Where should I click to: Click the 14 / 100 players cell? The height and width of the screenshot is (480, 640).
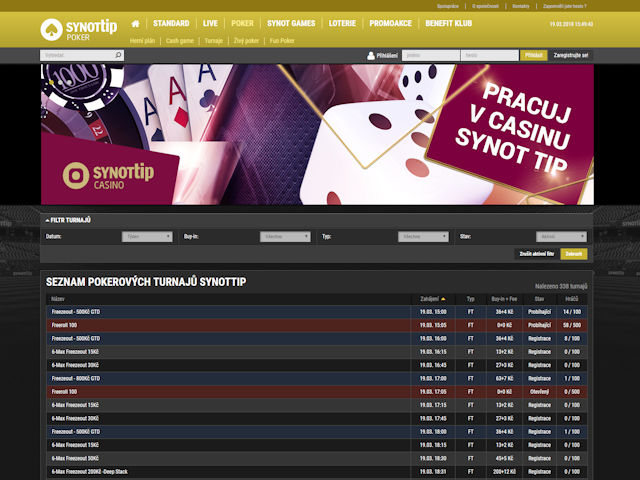[571, 312]
